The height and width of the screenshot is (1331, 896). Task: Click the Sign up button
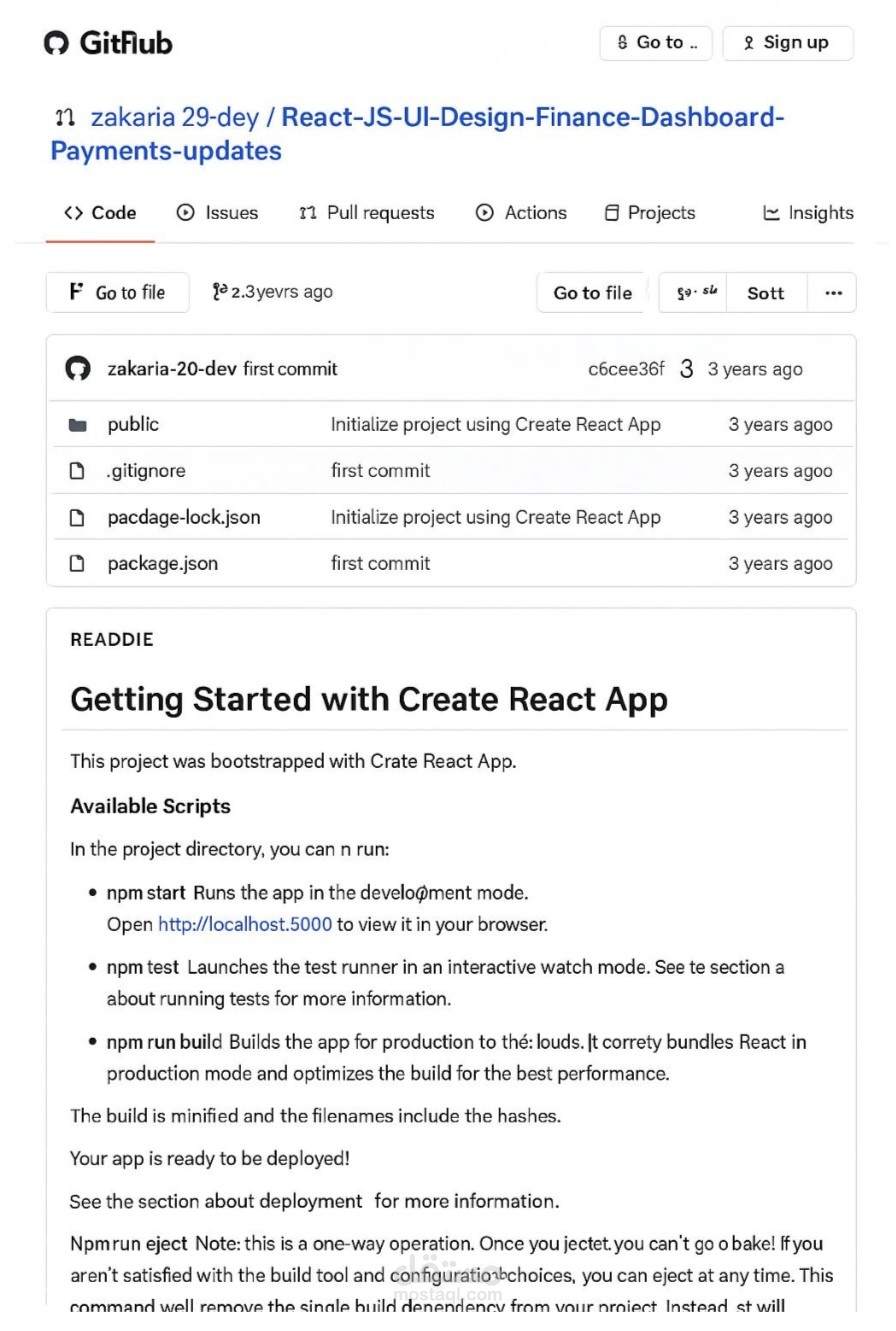pos(788,43)
